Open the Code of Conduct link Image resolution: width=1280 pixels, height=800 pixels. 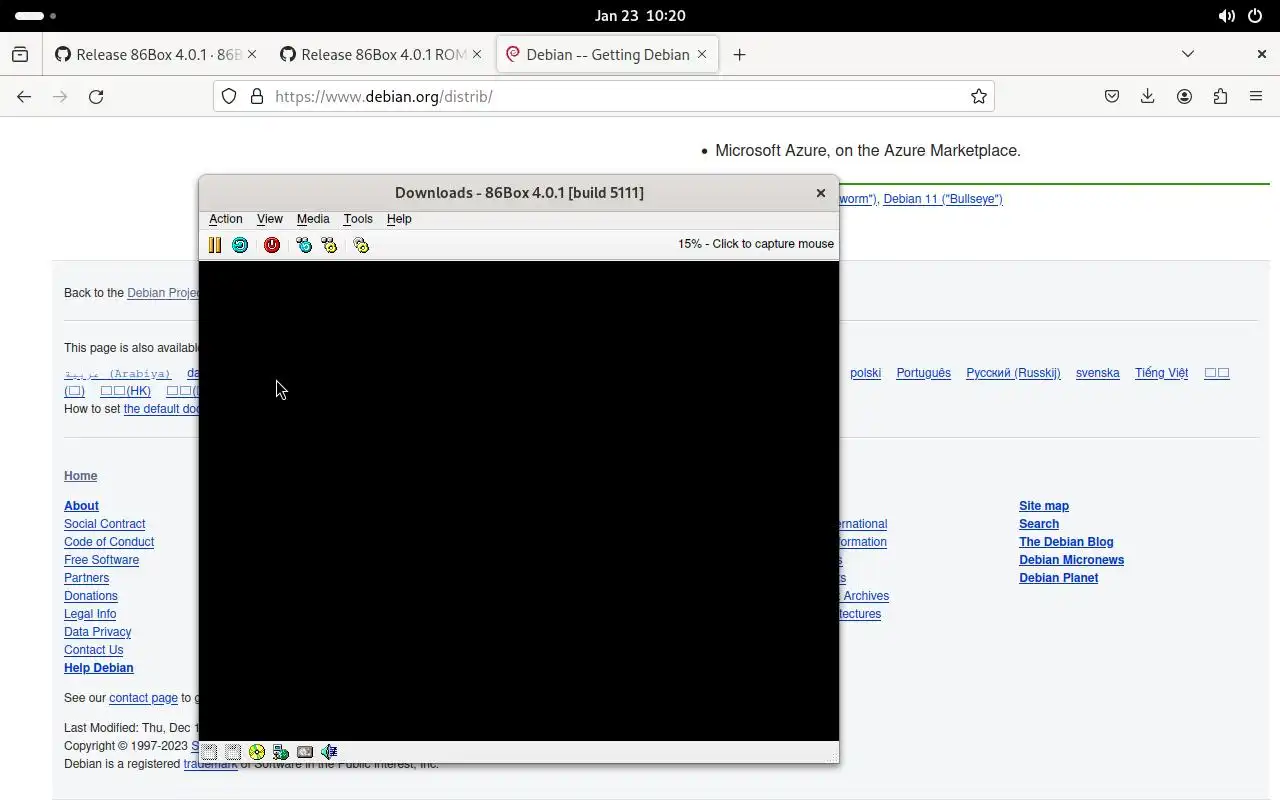(x=109, y=542)
